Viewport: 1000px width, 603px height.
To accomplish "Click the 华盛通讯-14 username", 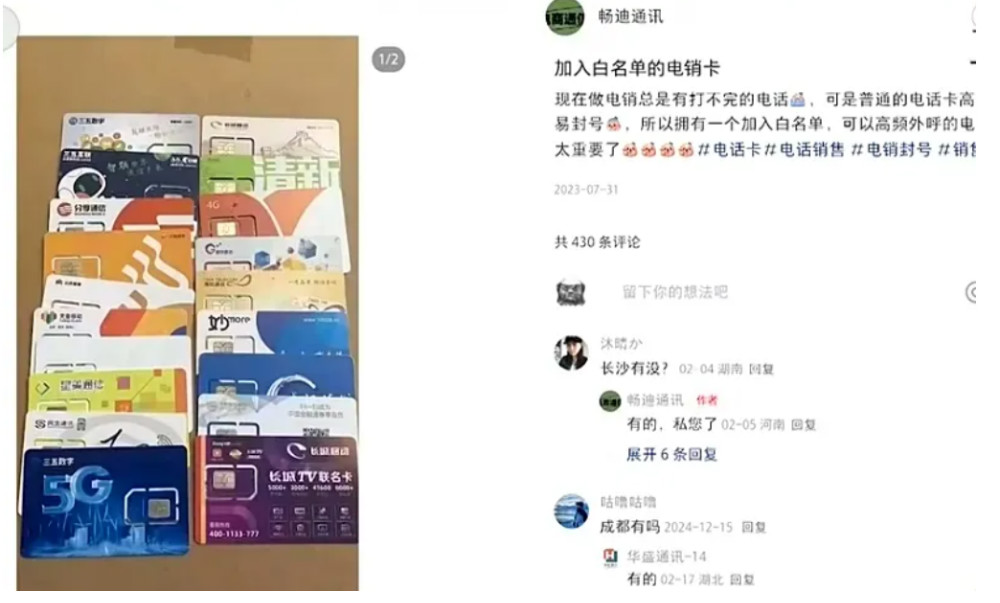I will [666, 556].
